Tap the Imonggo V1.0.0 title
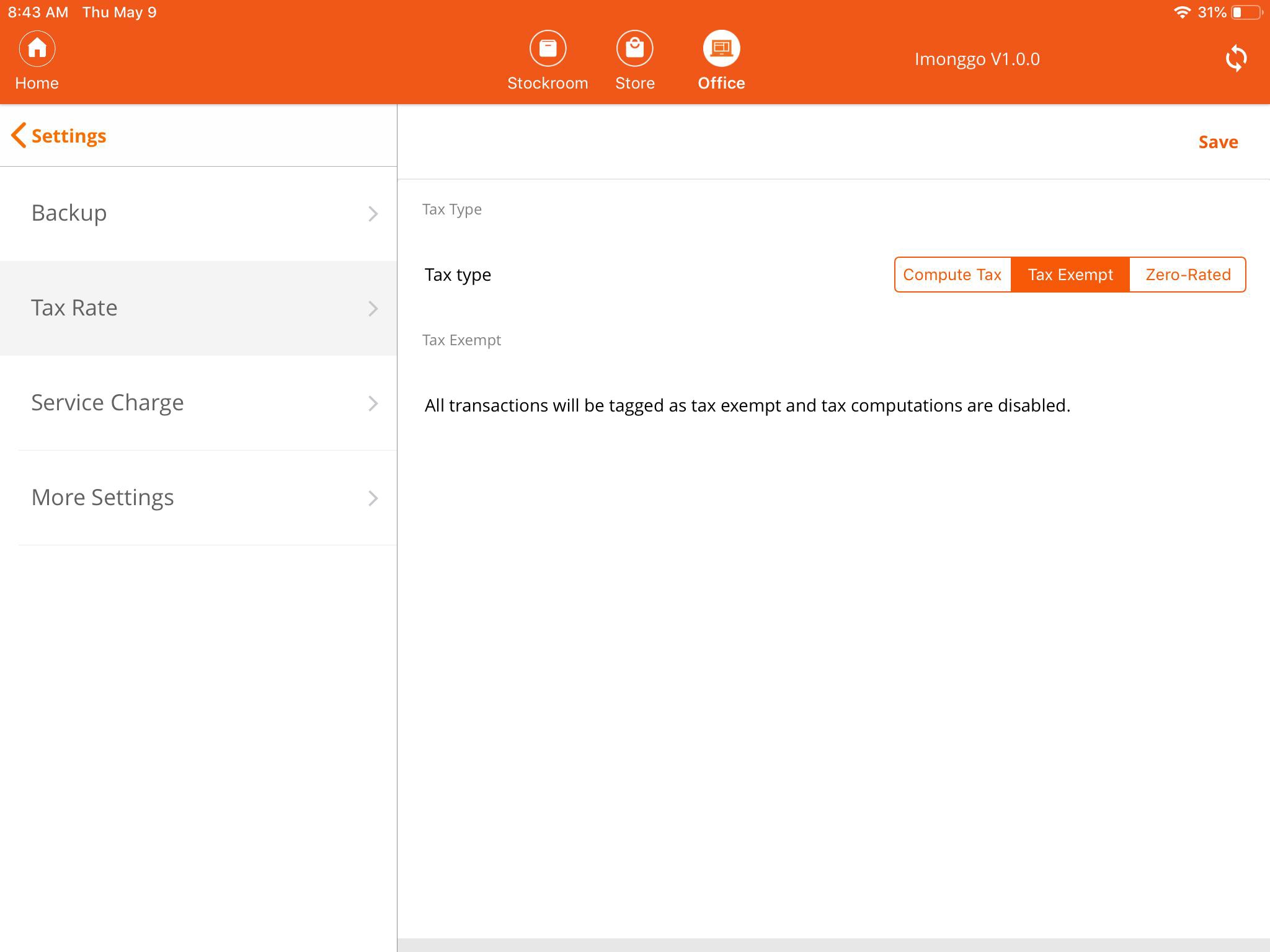1270x952 pixels. (x=977, y=59)
